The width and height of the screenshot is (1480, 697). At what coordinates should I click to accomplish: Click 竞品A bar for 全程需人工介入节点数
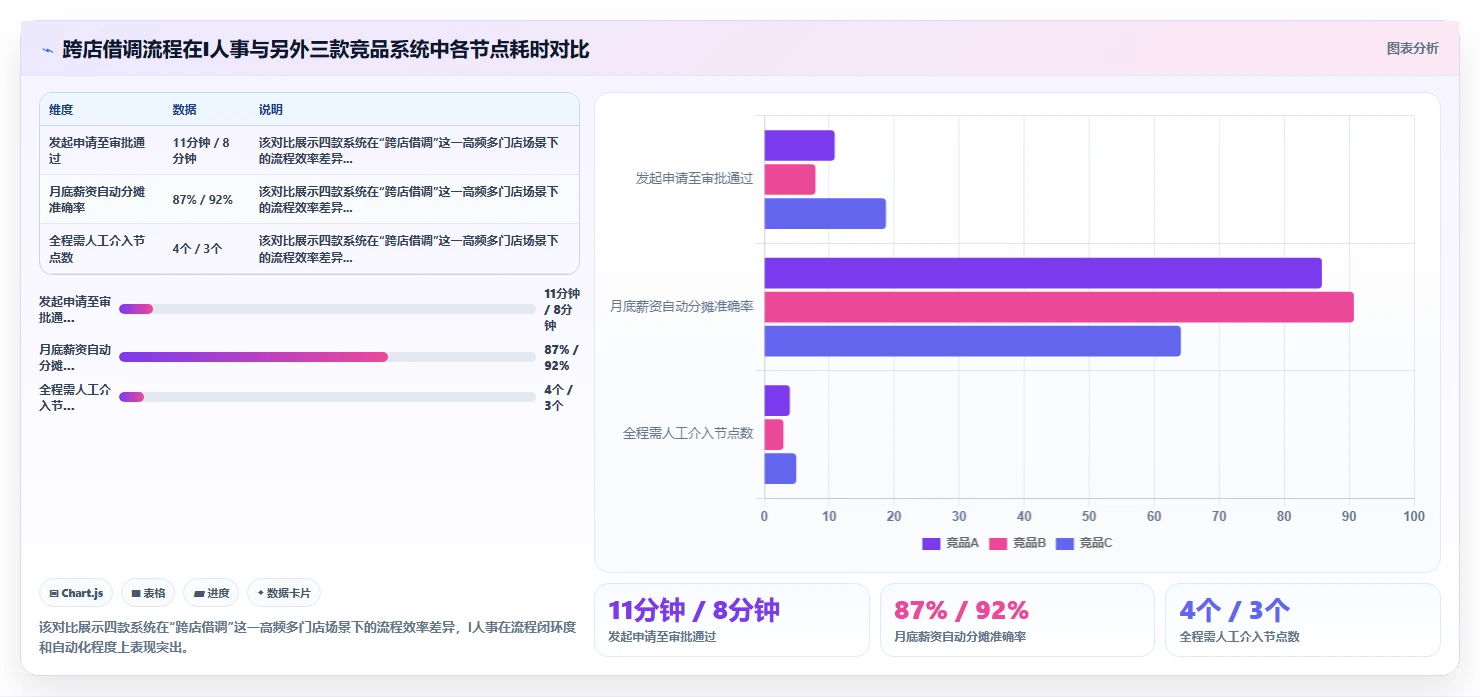777,400
